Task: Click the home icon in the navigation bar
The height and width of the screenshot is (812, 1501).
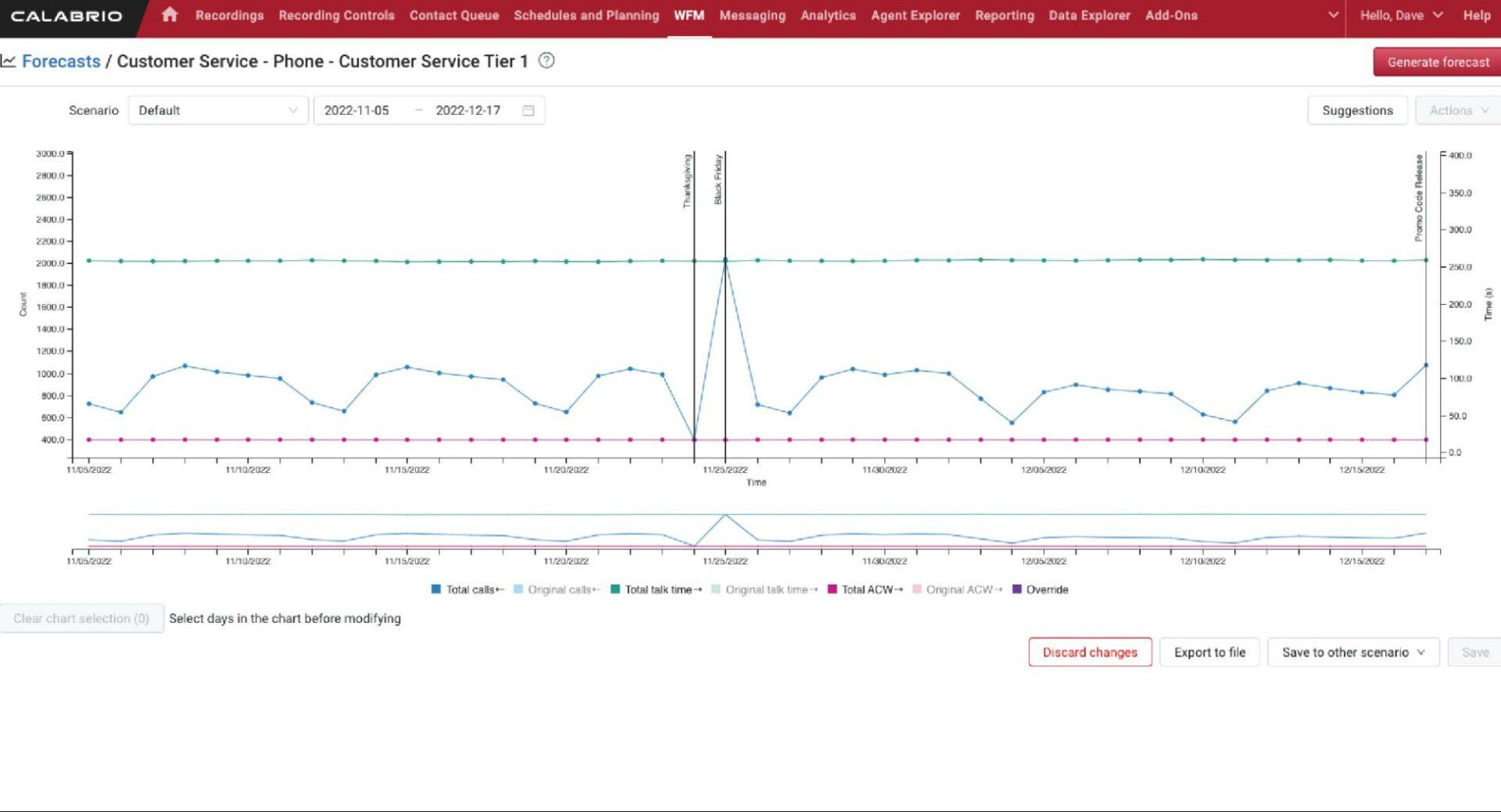Action: 170,15
